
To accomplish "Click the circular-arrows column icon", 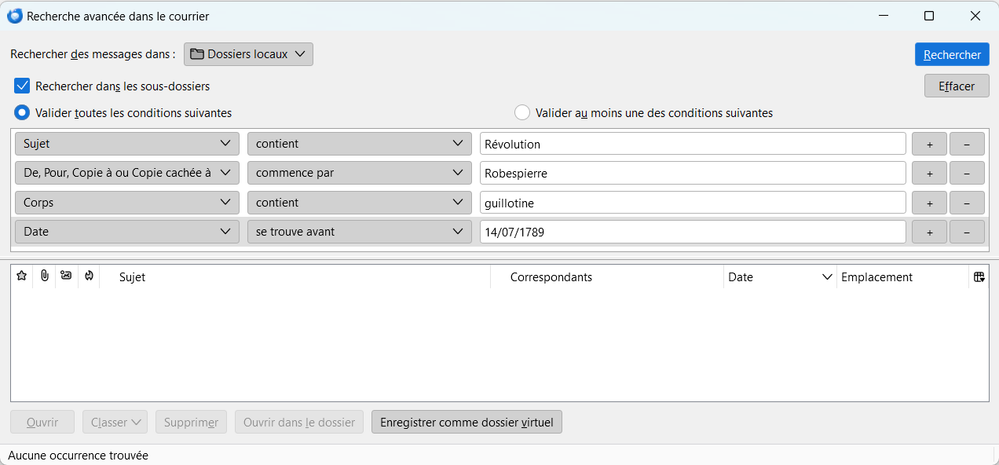I will coord(88,277).
